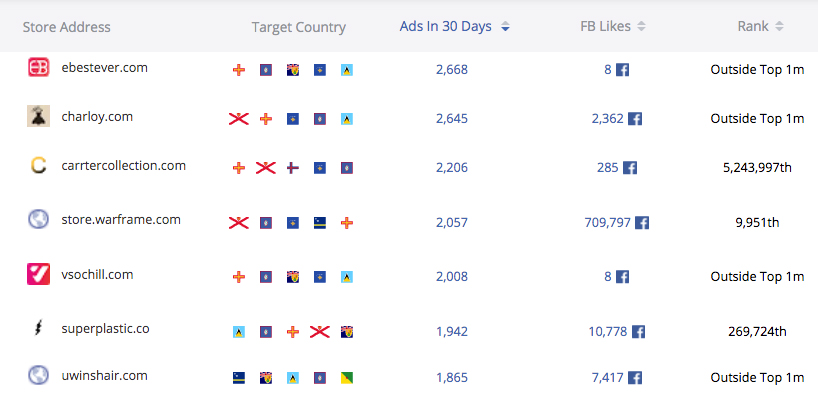Click the vsochill.com pink checkmark logo
The width and height of the screenshot is (818, 412).
(39, 274)
